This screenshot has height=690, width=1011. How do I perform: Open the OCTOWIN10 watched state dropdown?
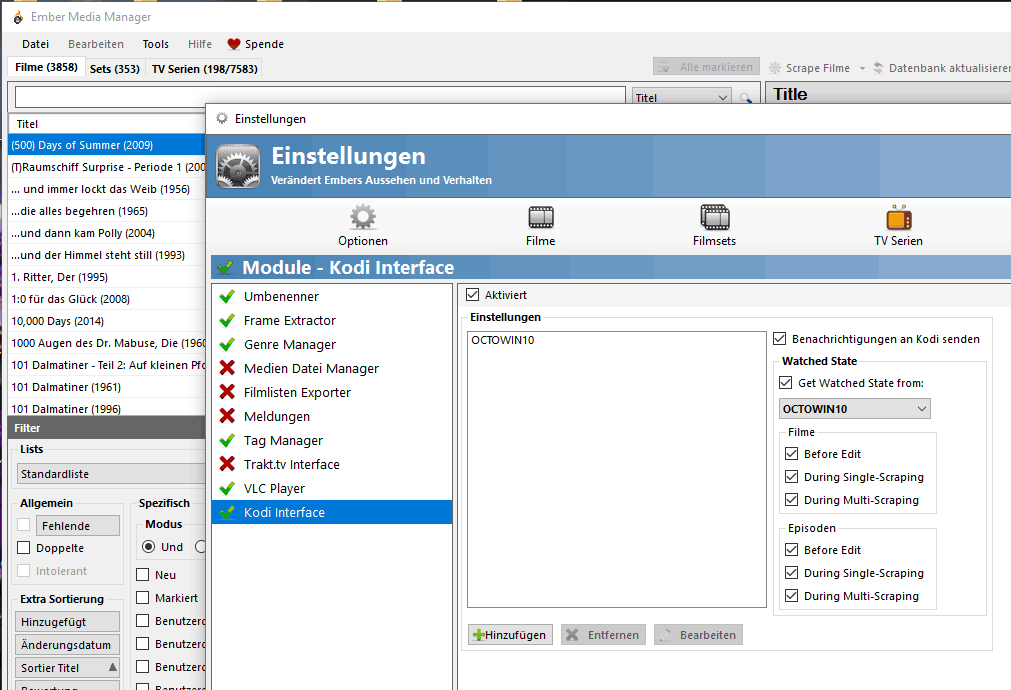click(x=855, y=409)
